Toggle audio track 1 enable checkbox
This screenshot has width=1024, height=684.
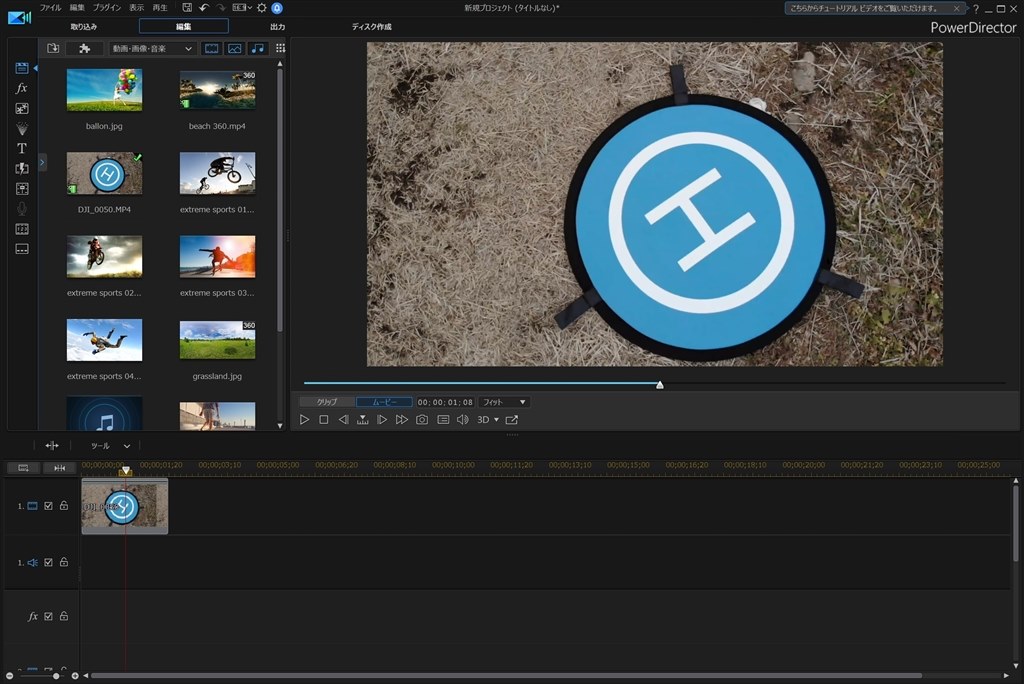[48, 562]
